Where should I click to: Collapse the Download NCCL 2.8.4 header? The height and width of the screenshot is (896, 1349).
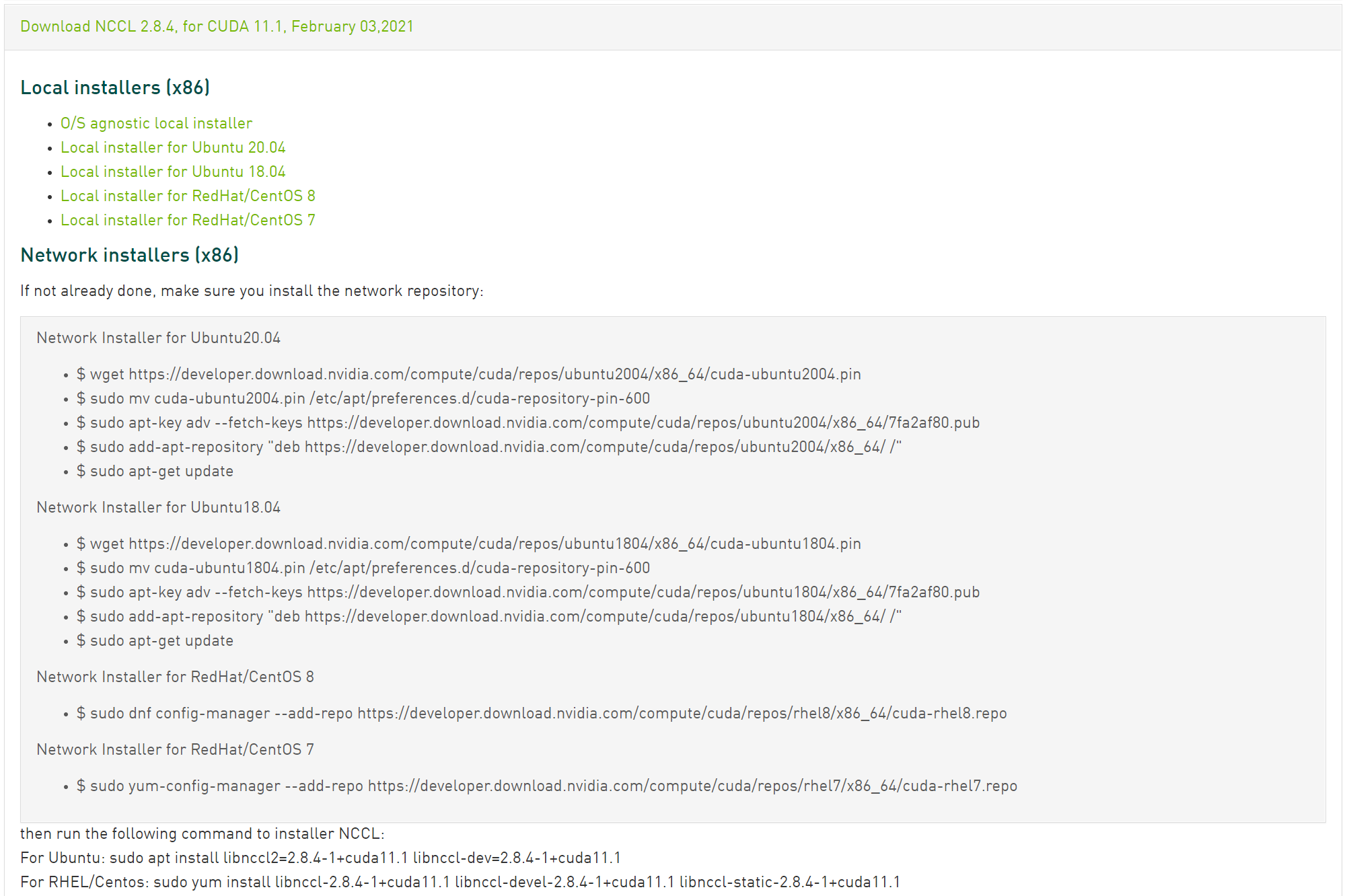(217, 26)
